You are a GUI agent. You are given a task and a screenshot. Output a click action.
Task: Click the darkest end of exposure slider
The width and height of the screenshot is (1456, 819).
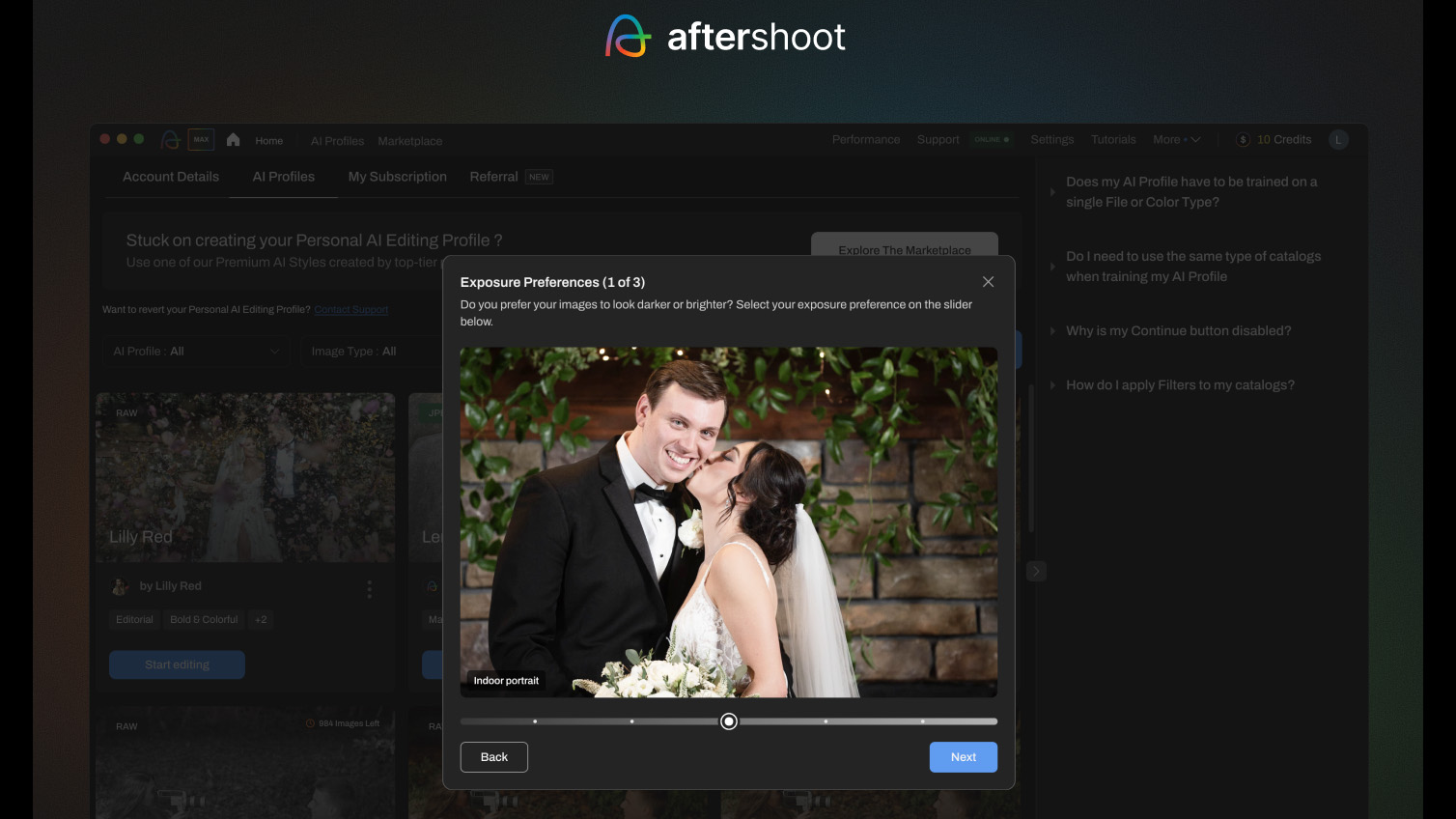coord(464,721)
